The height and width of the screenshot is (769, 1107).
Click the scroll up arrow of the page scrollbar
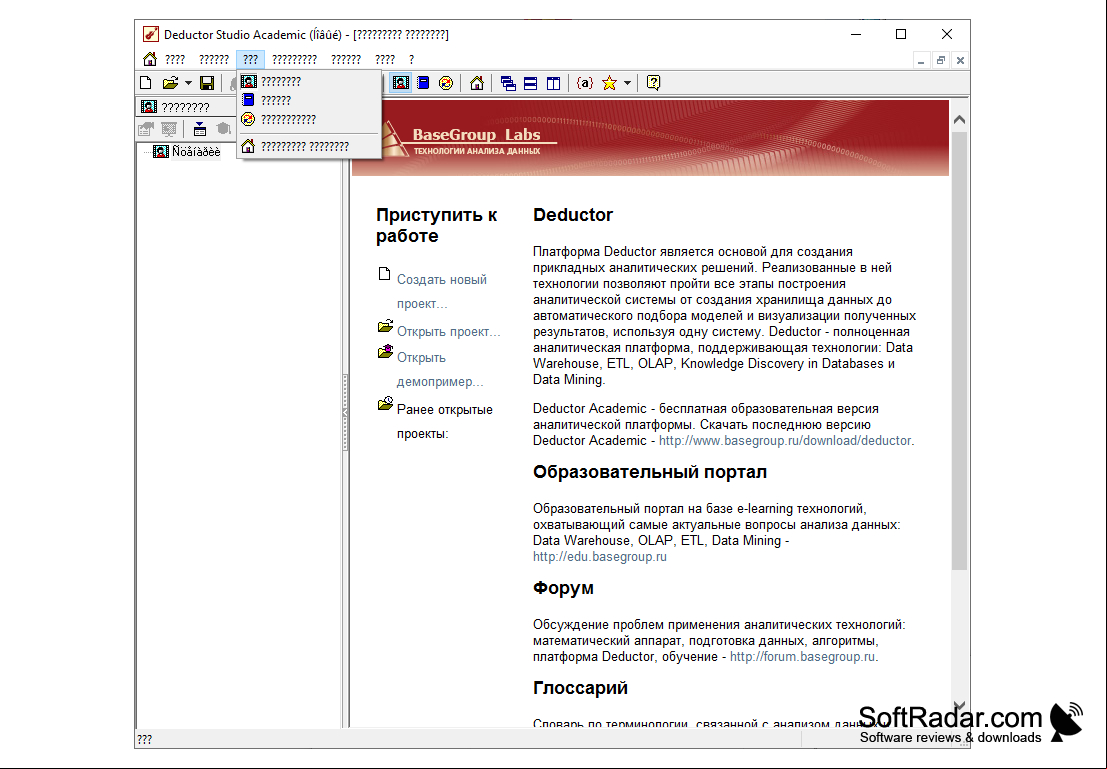pos(959,119)
